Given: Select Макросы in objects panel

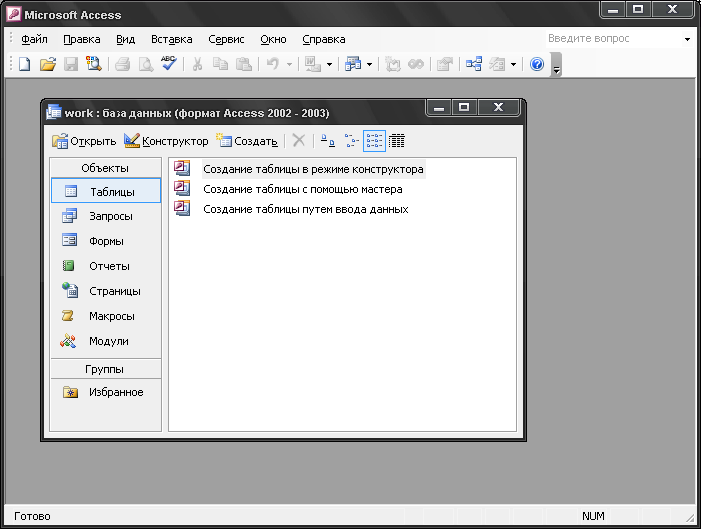Looking at the screenshot, I should point(106,316).
